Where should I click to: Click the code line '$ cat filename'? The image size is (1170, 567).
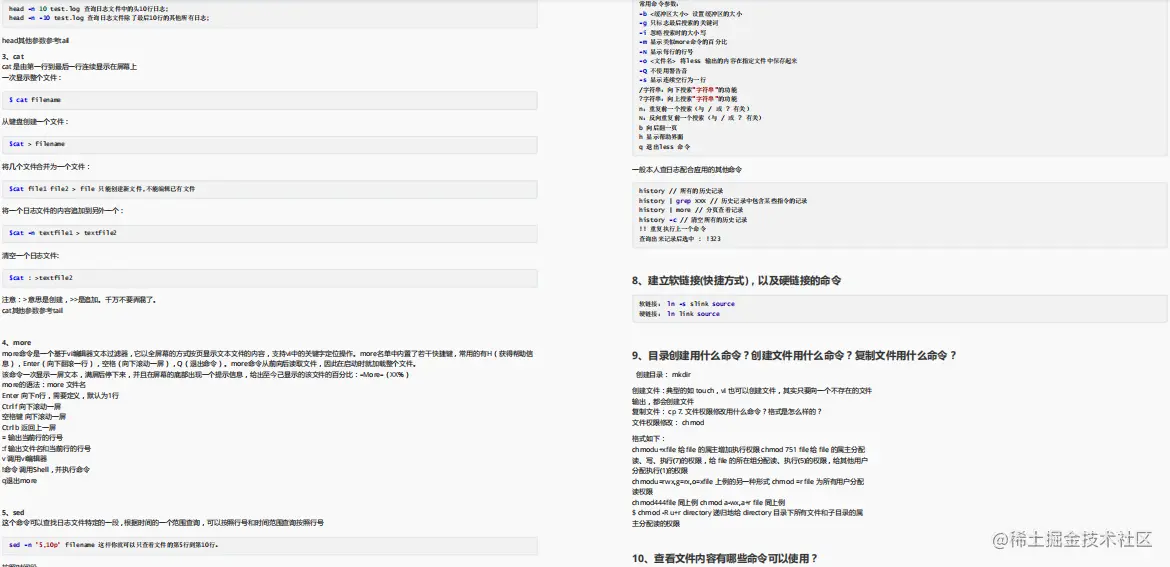[x=35, y=100]
